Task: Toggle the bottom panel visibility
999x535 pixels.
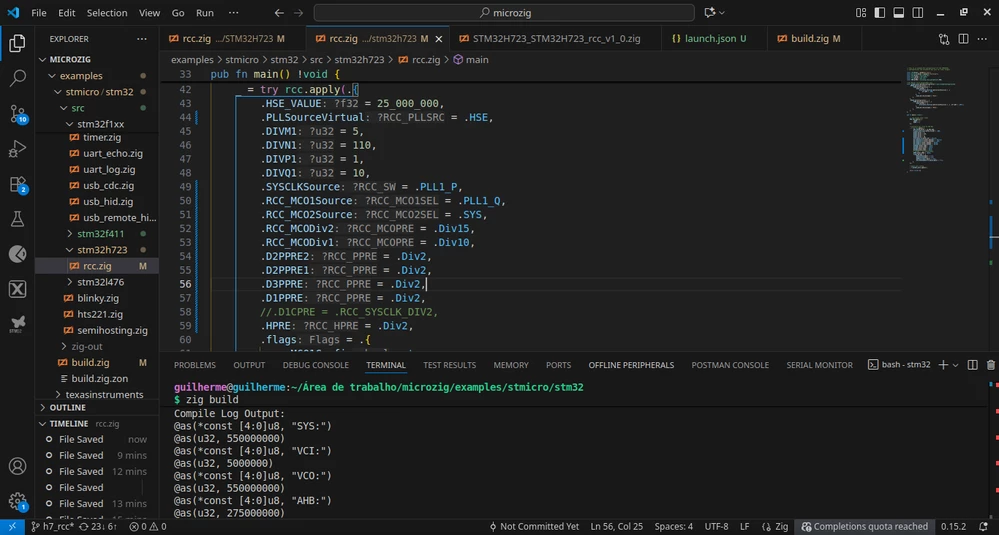Action: pos(899,13)
